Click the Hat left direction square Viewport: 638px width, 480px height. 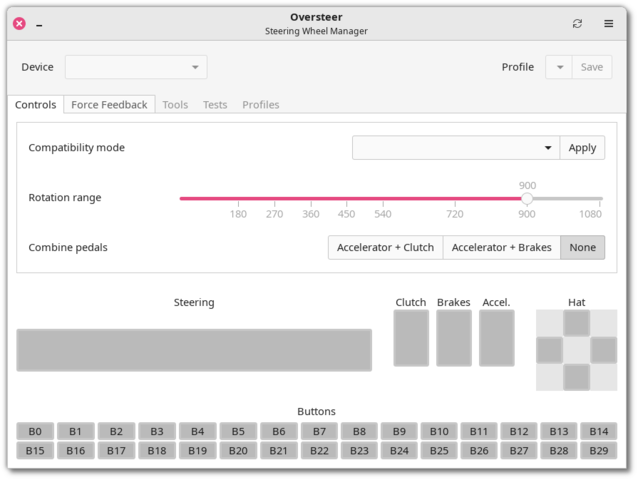[x=550, y=350]
